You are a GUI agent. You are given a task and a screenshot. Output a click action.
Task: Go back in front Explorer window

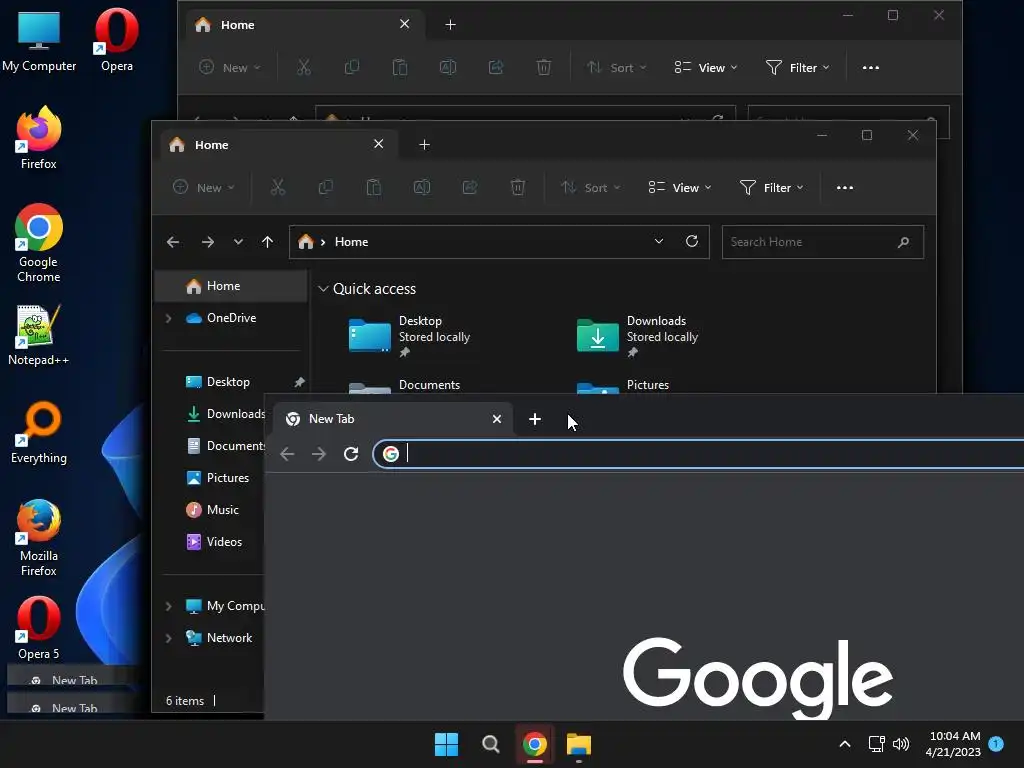[x=173, y=242]
